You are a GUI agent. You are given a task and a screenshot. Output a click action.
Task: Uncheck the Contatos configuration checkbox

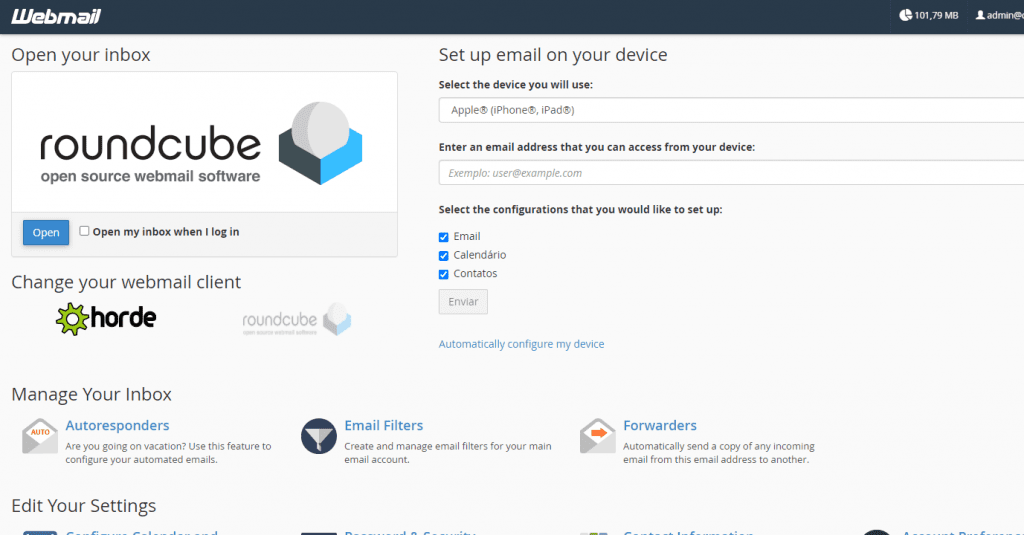point(443,274)
